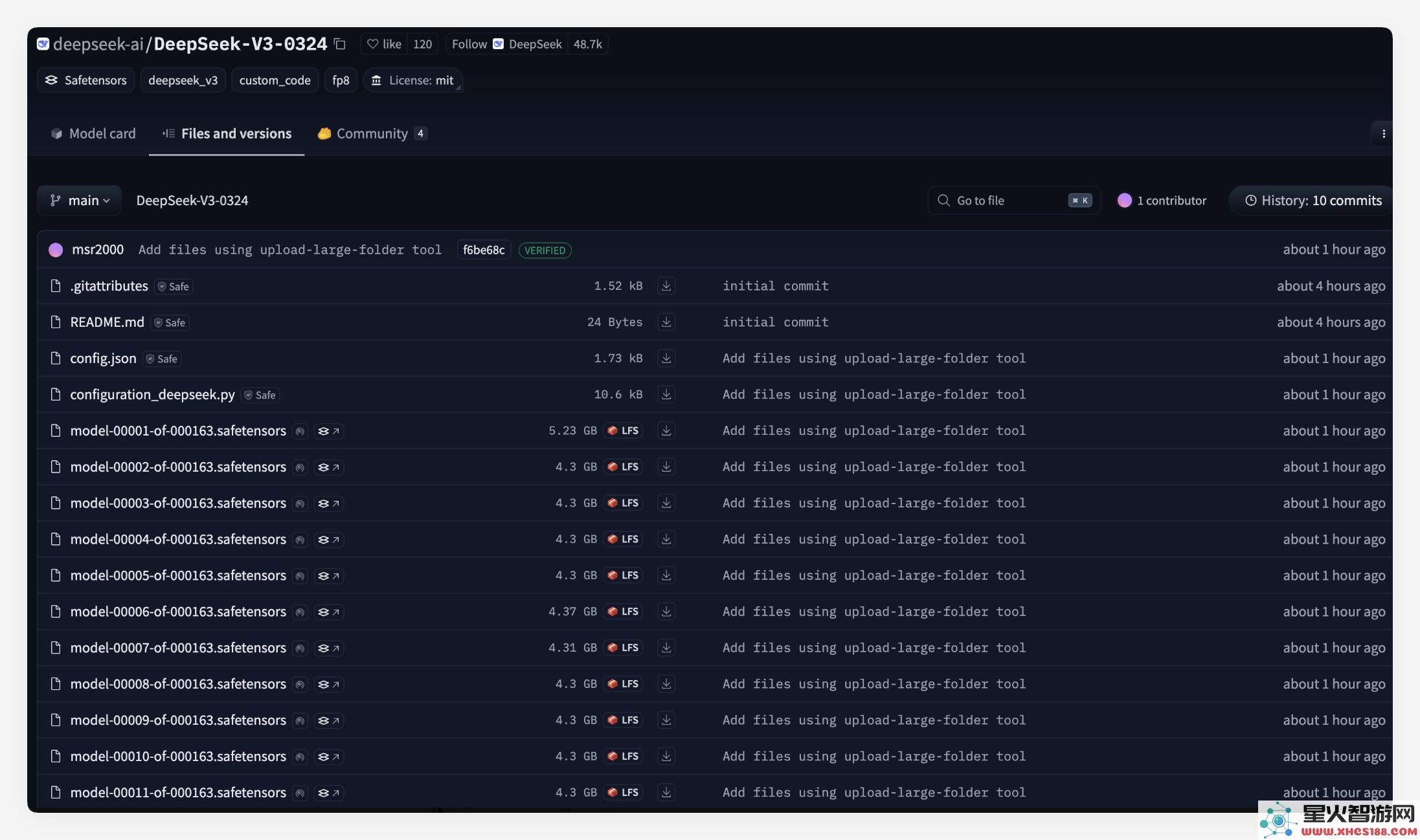Download configuration_deepseek.py via download icon
Screen dimensions: 1420x840
(666, 395)
